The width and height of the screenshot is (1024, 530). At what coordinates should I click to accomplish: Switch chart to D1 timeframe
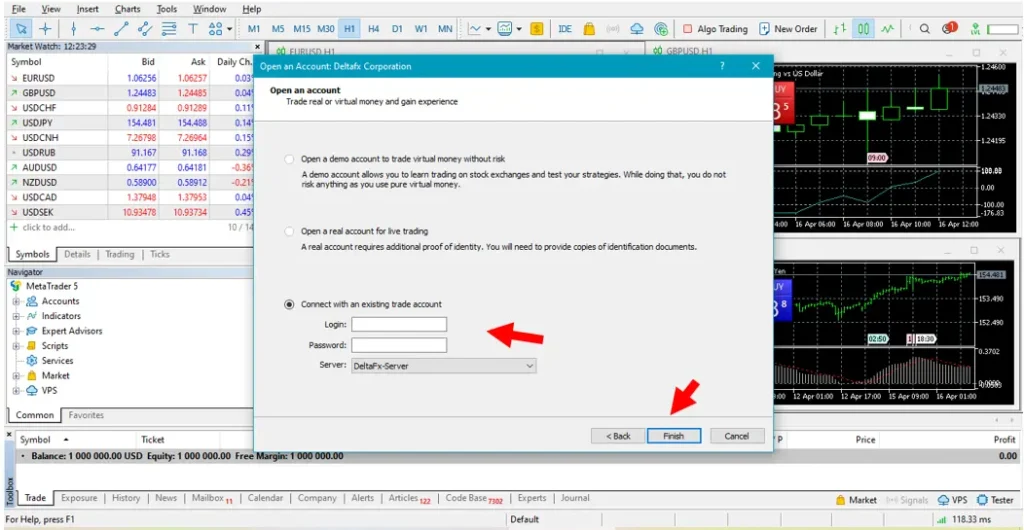tap(397, 29)
